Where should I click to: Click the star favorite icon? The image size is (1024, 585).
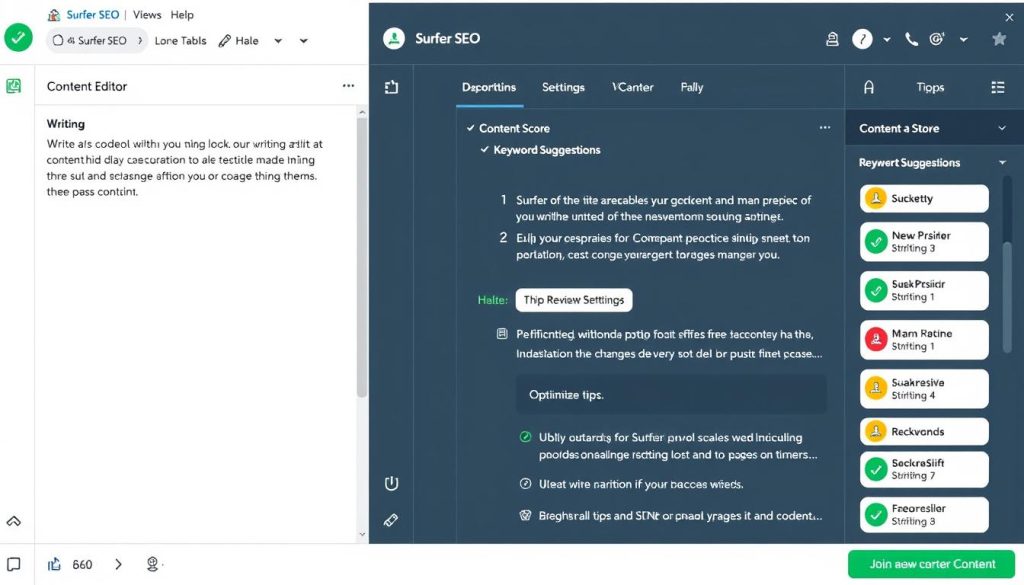click(998, 39)
